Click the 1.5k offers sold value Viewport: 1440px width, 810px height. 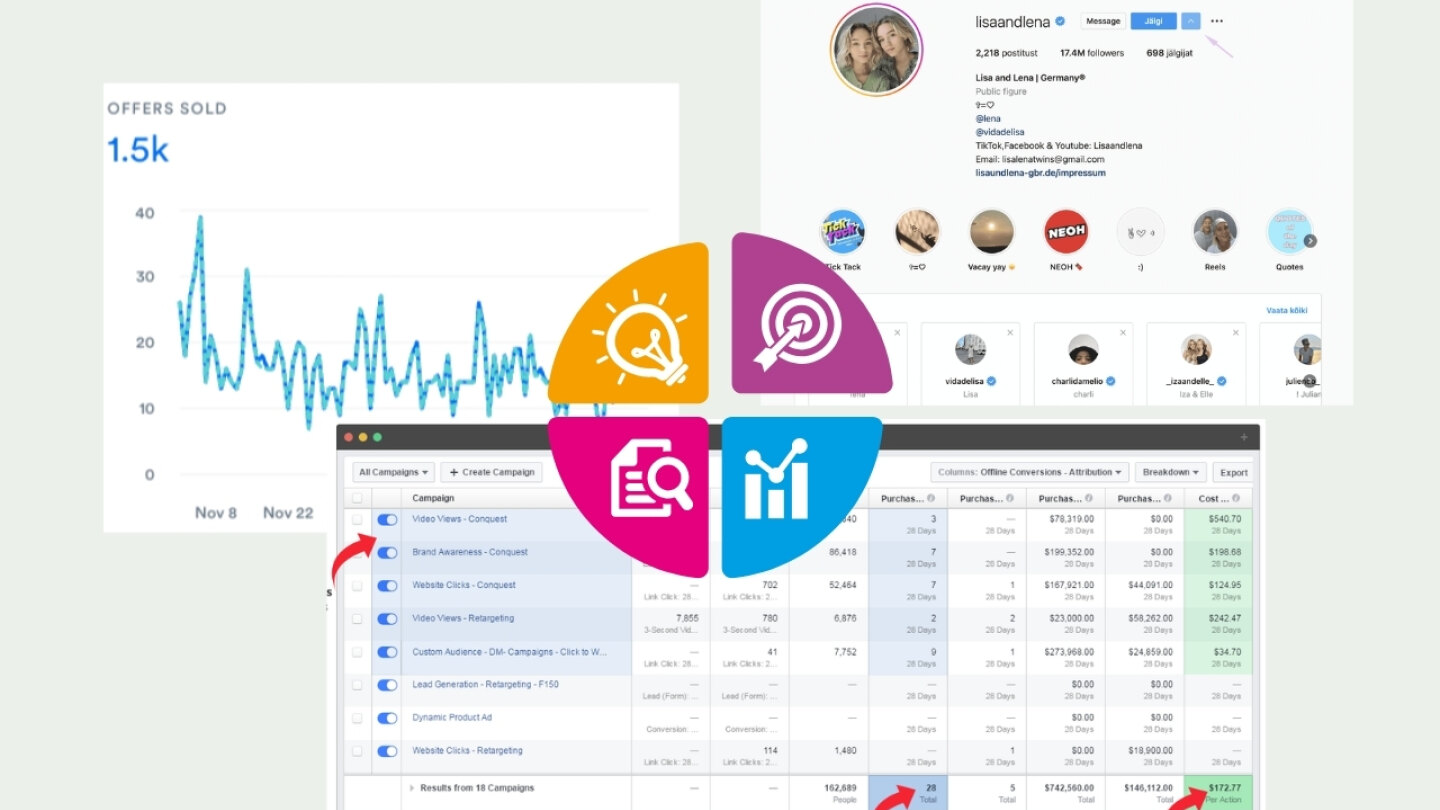(x=138, y=150)
